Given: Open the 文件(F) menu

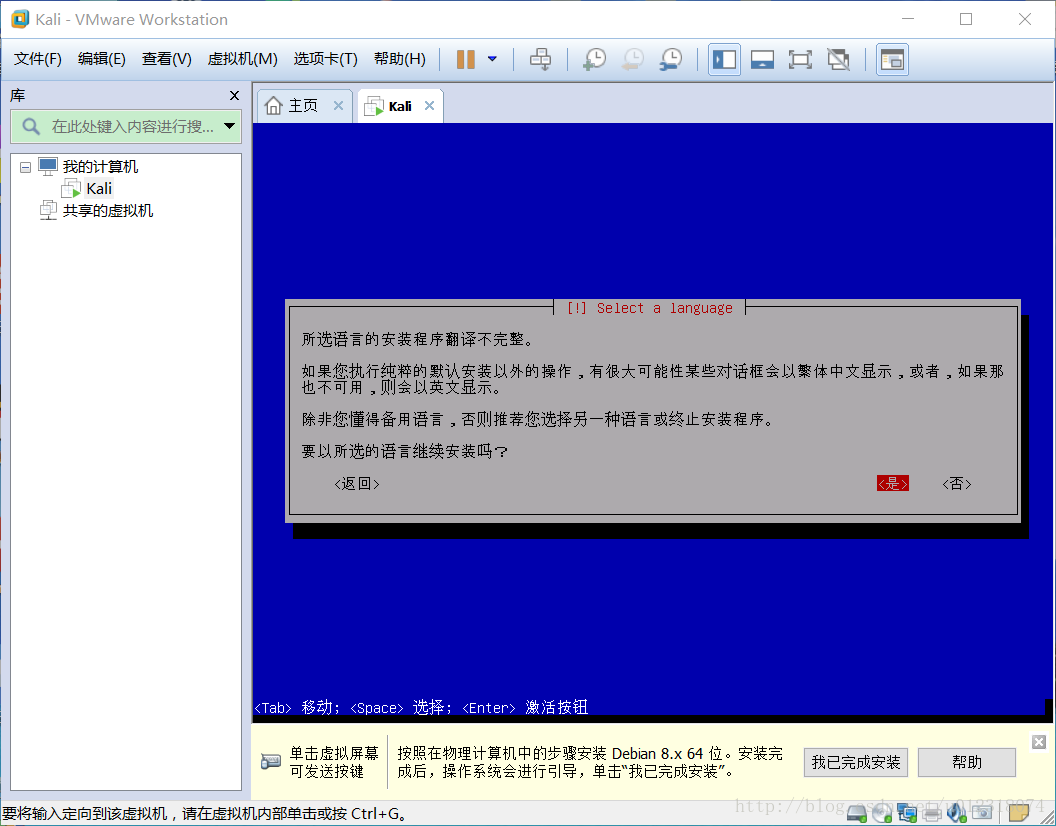Looking at the screenshot, I should 38,59.
